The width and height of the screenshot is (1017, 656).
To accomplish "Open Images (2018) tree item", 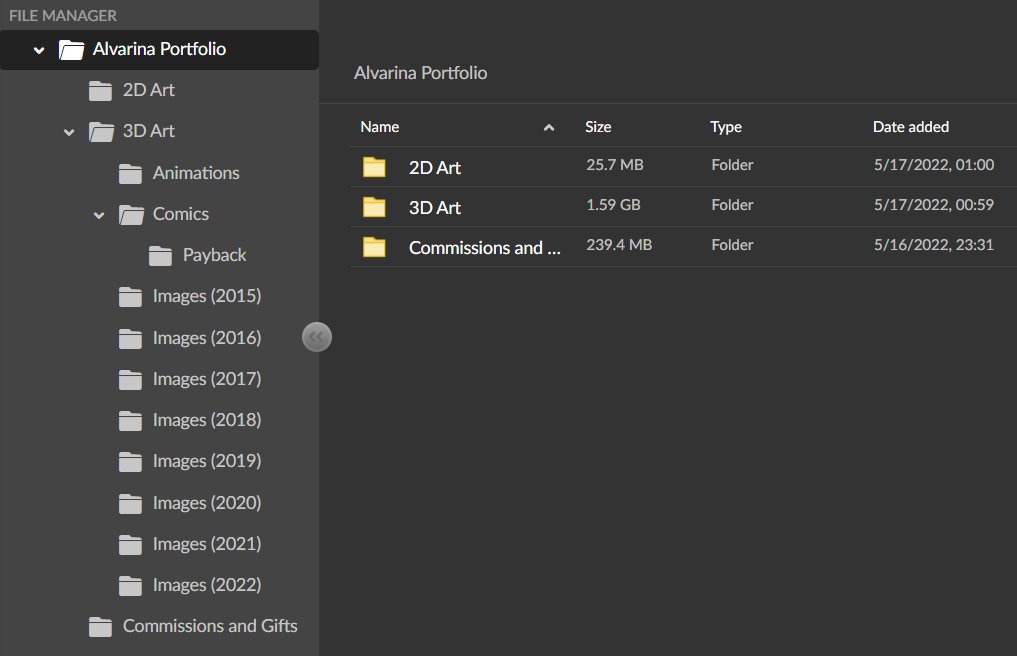I will 207,420.
